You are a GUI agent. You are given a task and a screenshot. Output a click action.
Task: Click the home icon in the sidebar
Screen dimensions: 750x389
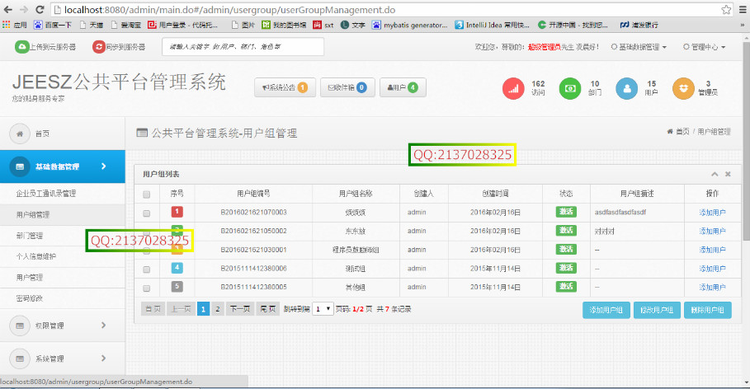[x=20, y=134]
